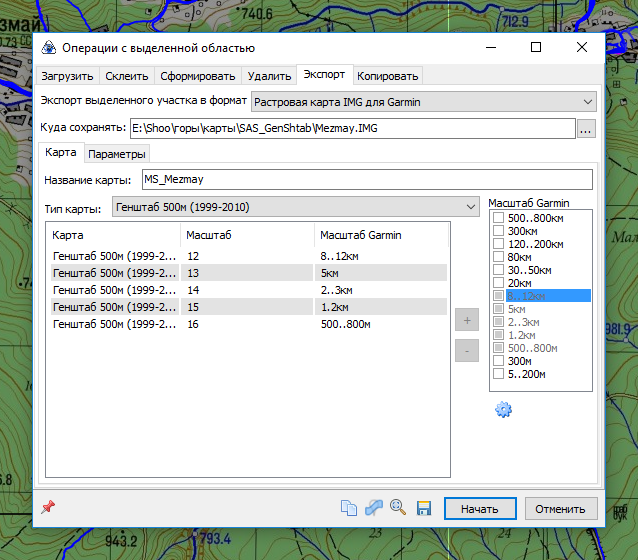Image resolution: width=638 pixels, height=560 pixels.
Task: Click the browse '...' button for save path
Action: click(x=587, y=129)
